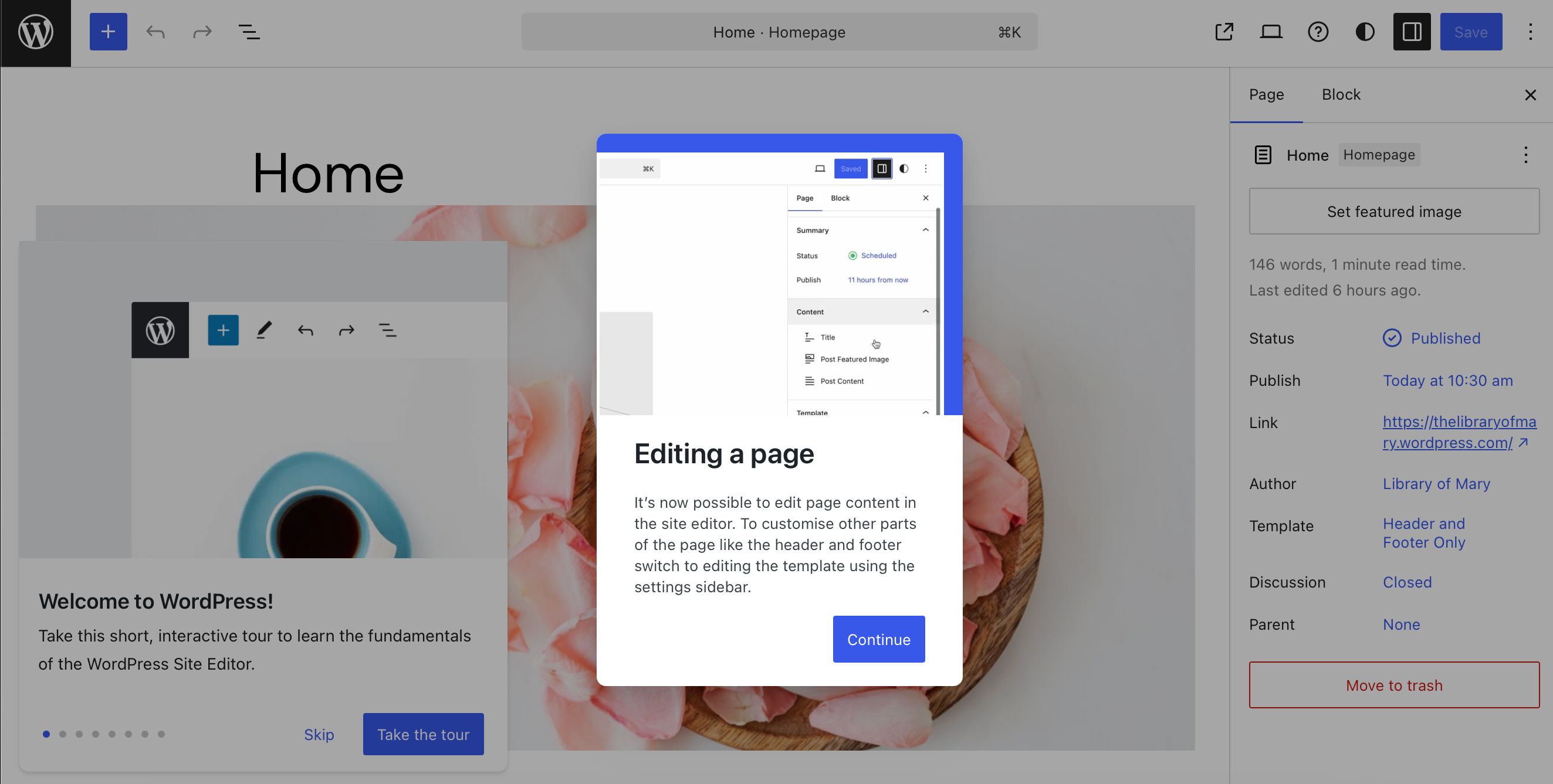Open the Home page actions menu

(1526, 155)
